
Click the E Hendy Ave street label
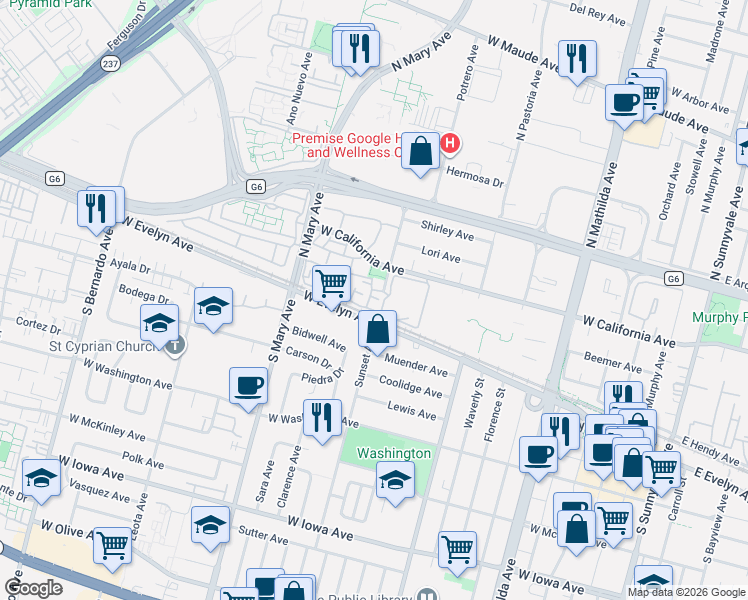710,451
